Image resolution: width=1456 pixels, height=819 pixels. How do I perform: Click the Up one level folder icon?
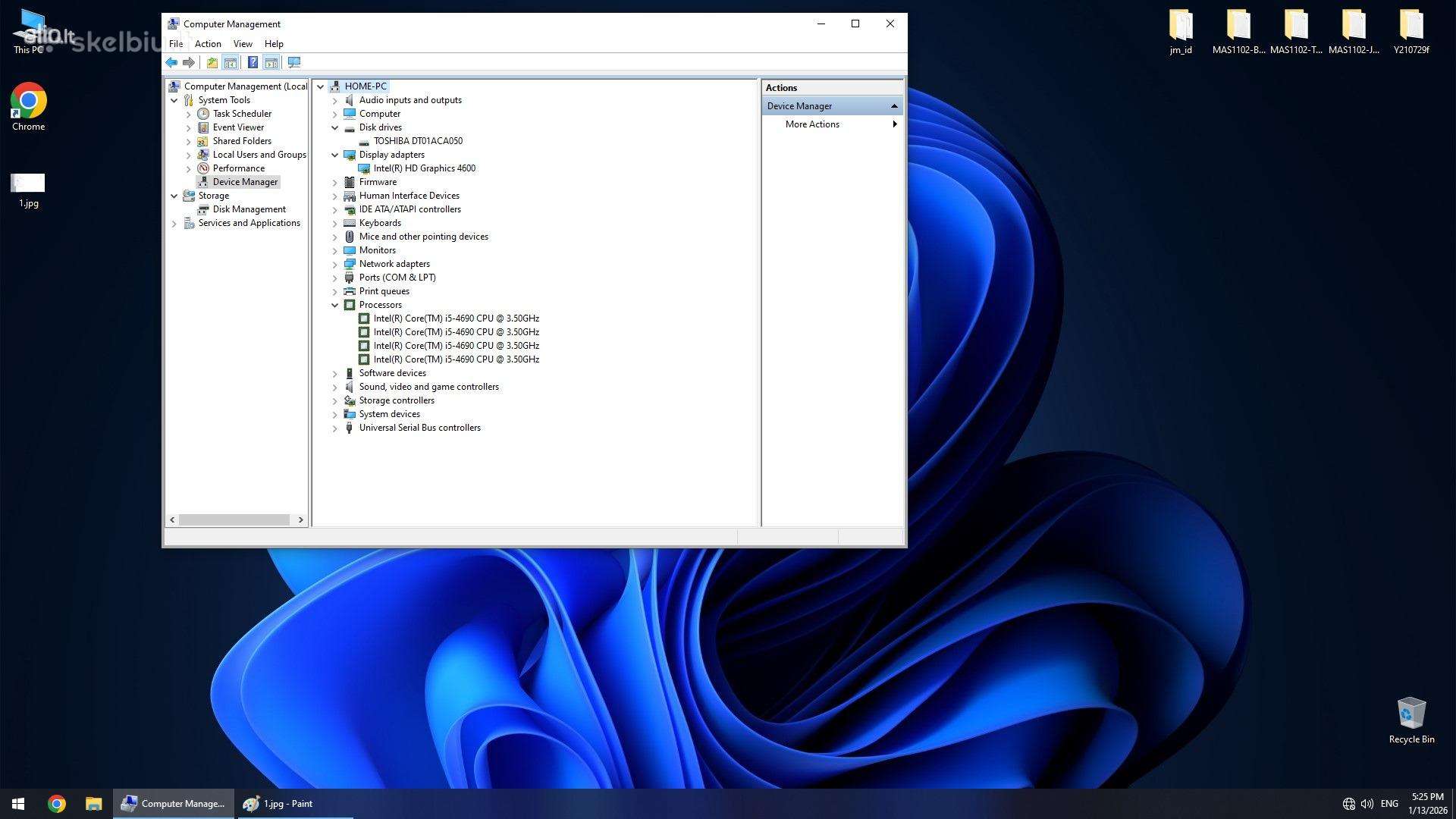pyautogui.click(x=212, y=62)
